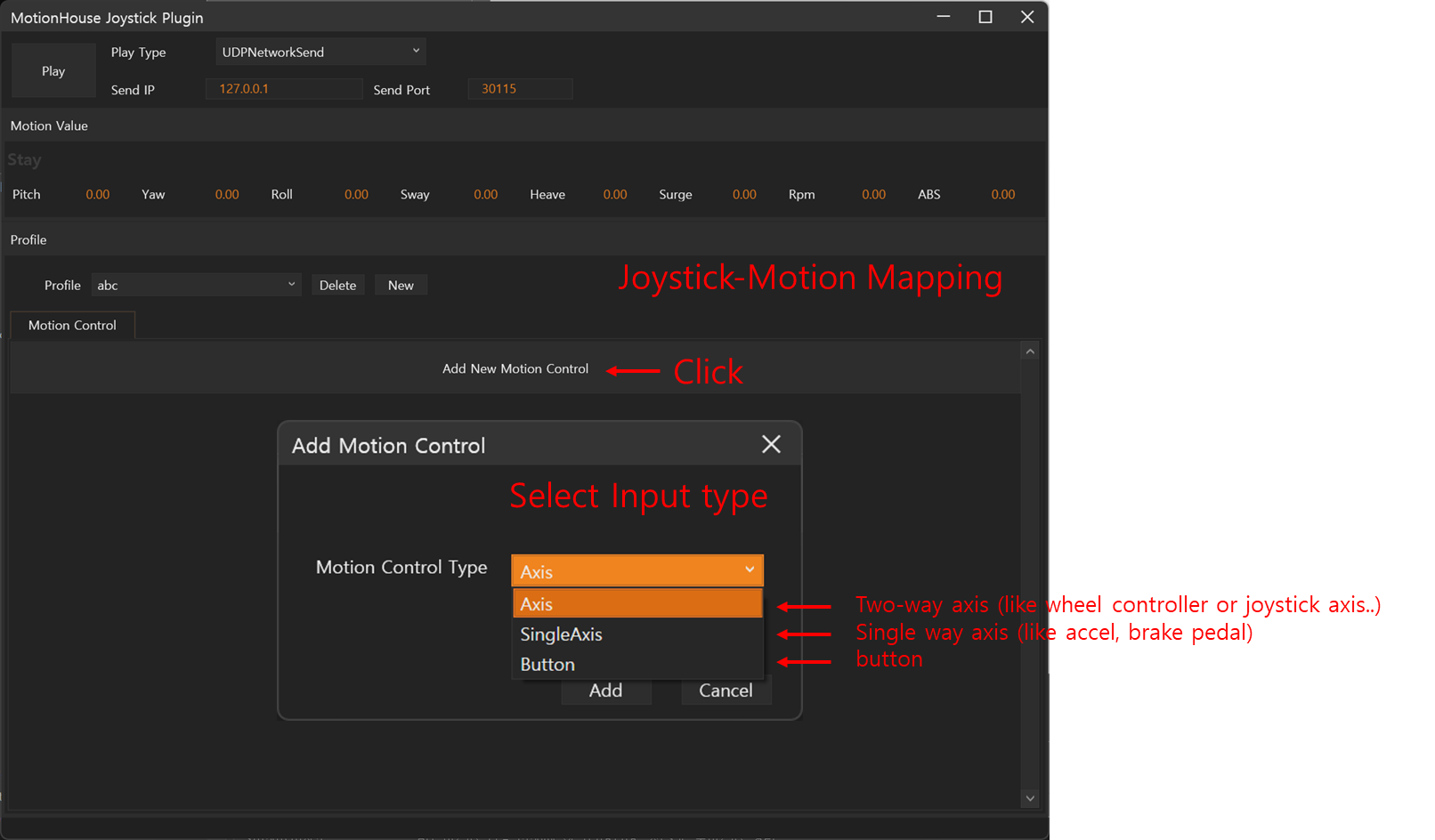Click the Roll value 0.00
The height and width of the screenshot is (840, 1435).
[356, 194]
